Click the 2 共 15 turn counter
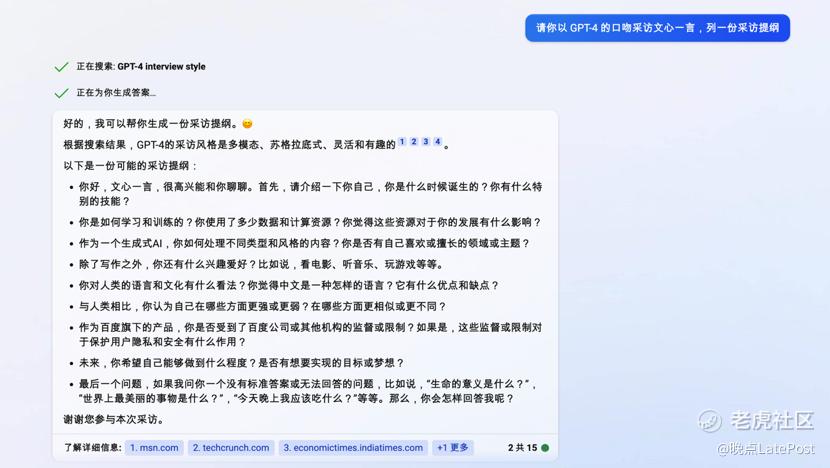 [522, 448]
